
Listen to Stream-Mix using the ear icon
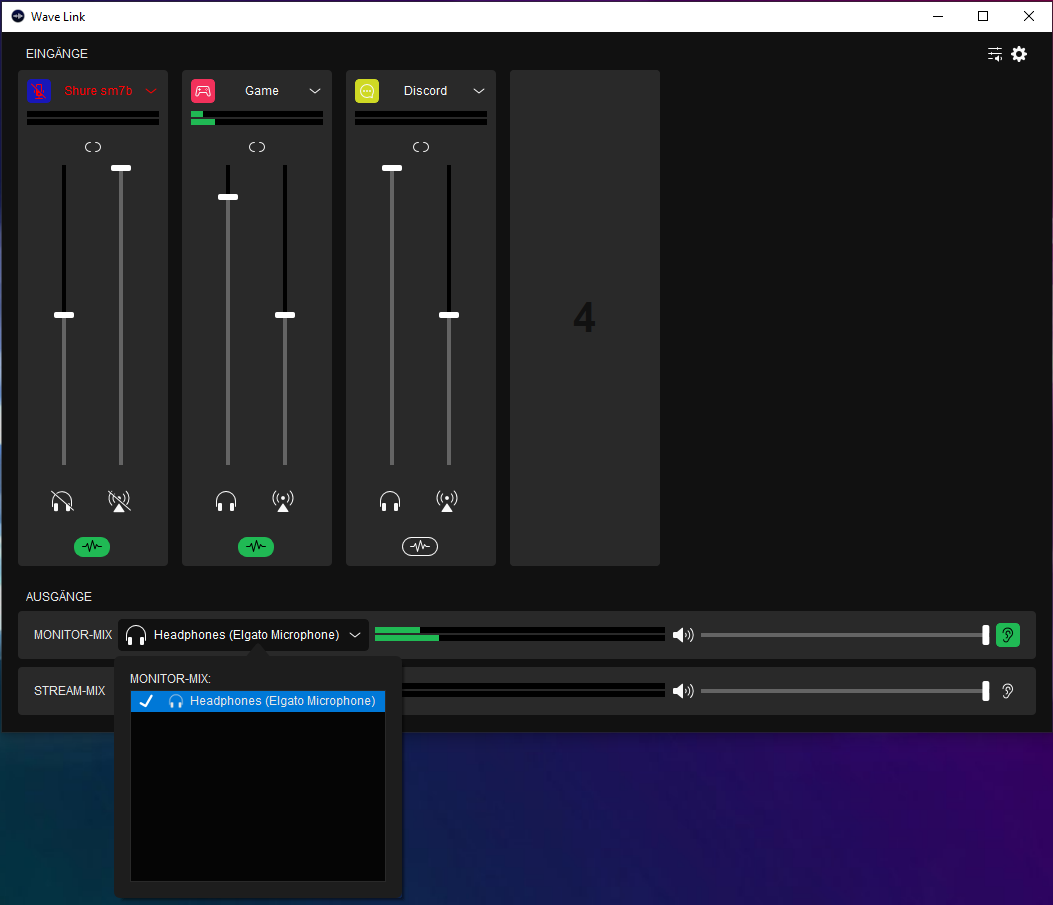tap(1007, 691)
